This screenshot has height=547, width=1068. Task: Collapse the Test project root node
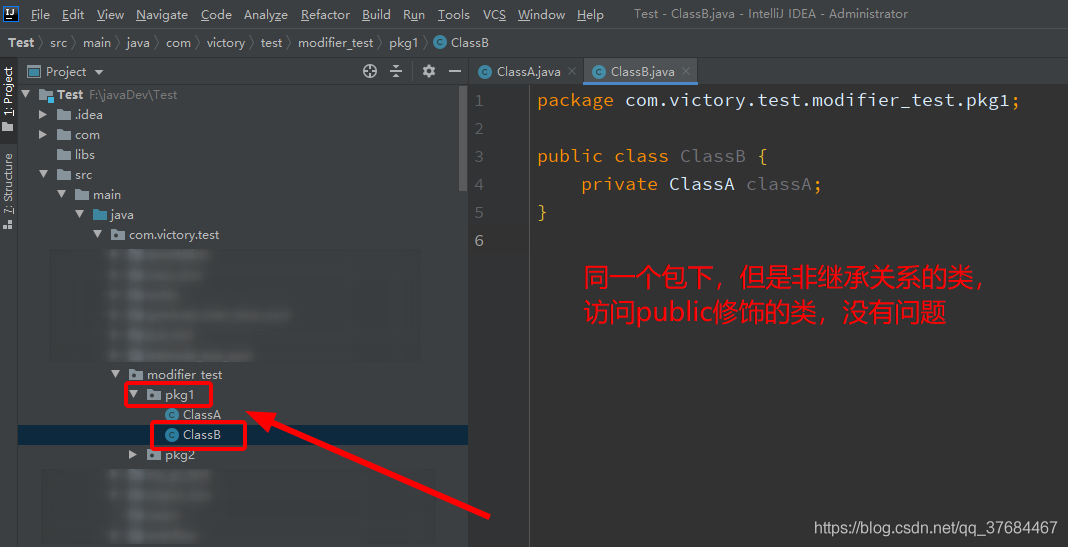(x=26, y=94)
